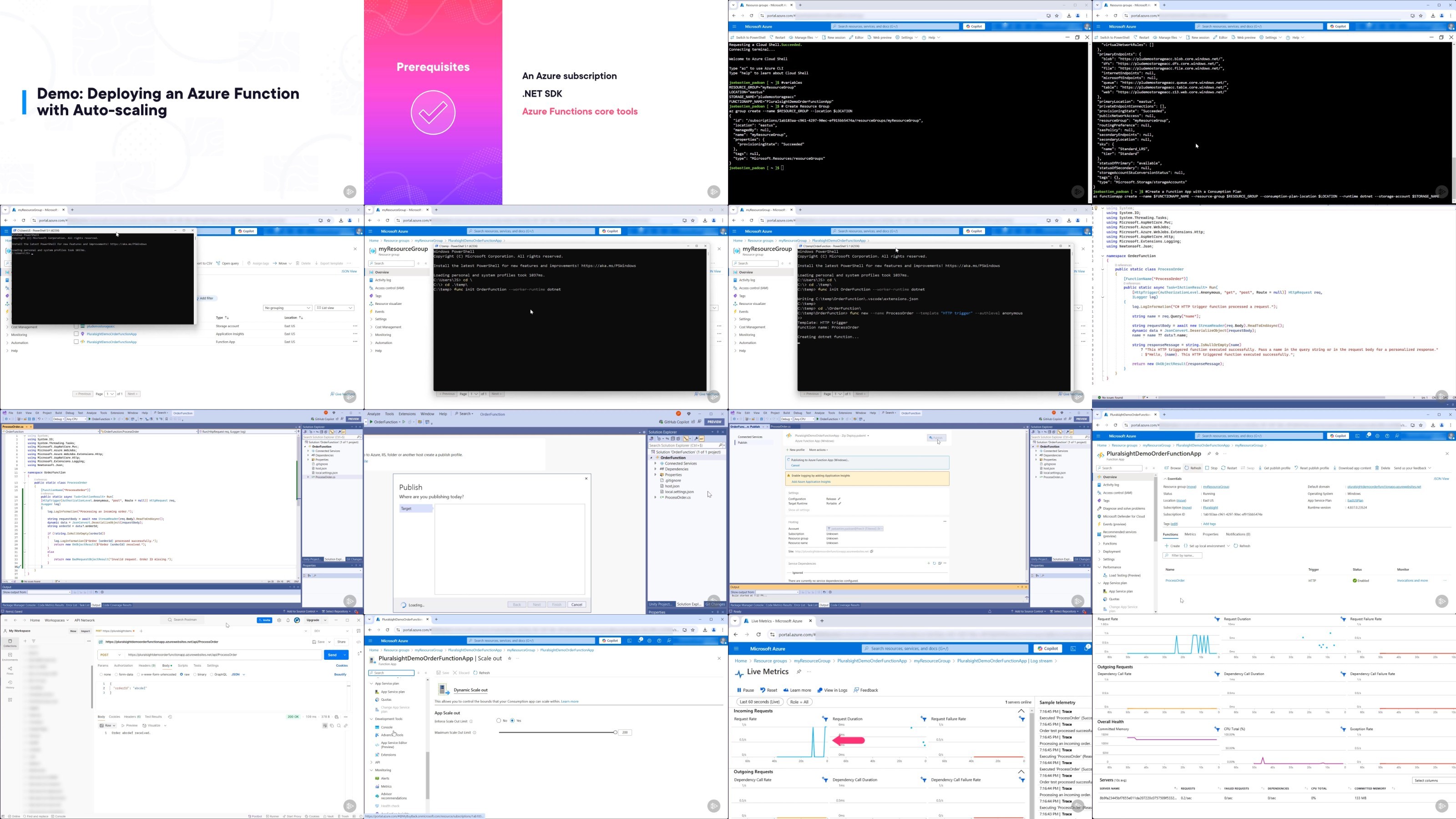
Task: Open Environments in the Postman sidebar
Action: click(x=10, y=657)
